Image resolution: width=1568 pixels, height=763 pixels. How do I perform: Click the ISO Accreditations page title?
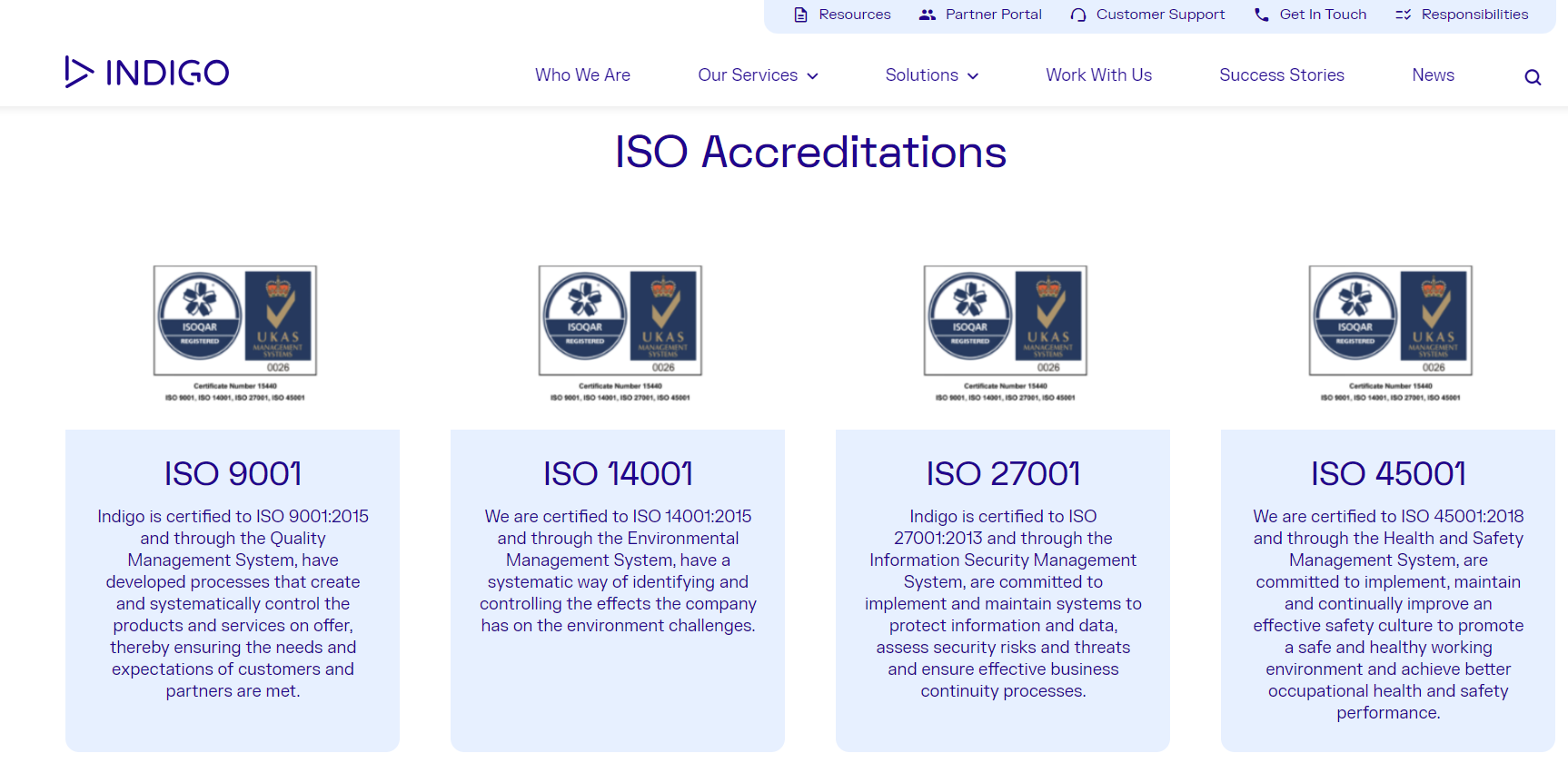coord(810,152)
